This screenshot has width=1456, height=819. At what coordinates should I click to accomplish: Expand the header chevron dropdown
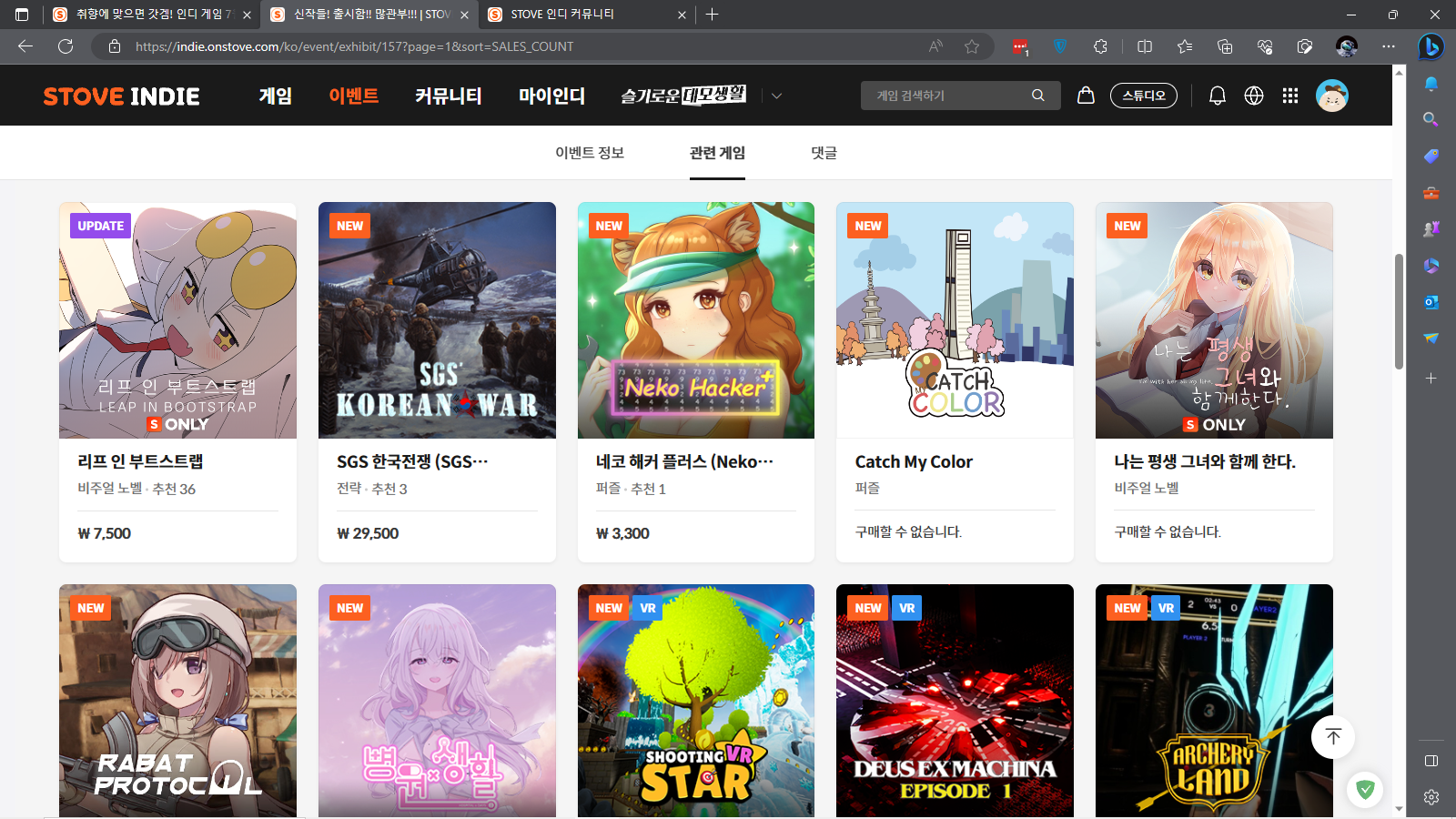[x=776, y=96]
